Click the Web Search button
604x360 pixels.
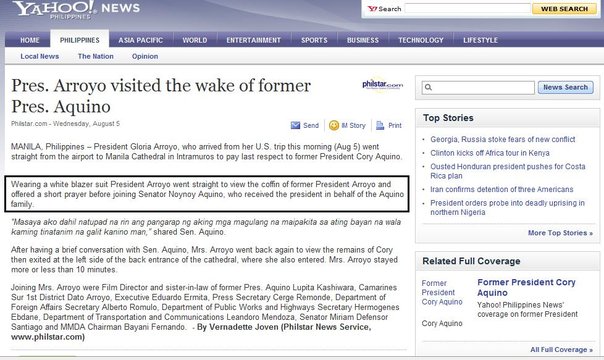click(x=564, y=9)
